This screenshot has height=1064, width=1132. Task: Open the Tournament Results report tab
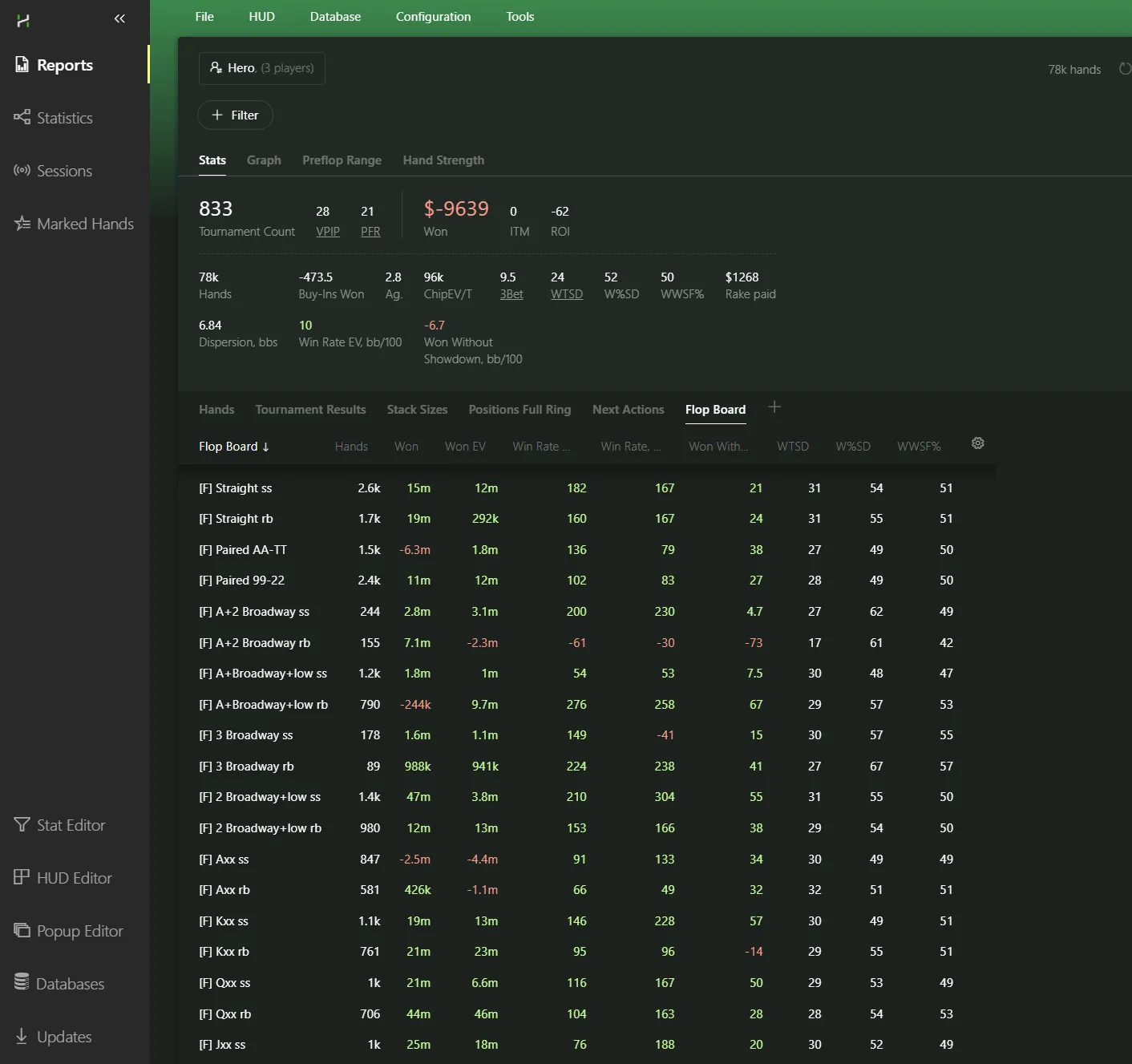tap(310, 410)
